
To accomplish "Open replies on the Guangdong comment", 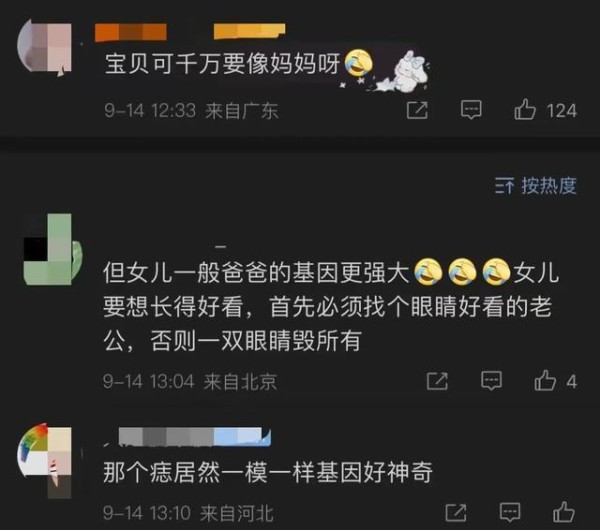I will (x=471, y=110).
